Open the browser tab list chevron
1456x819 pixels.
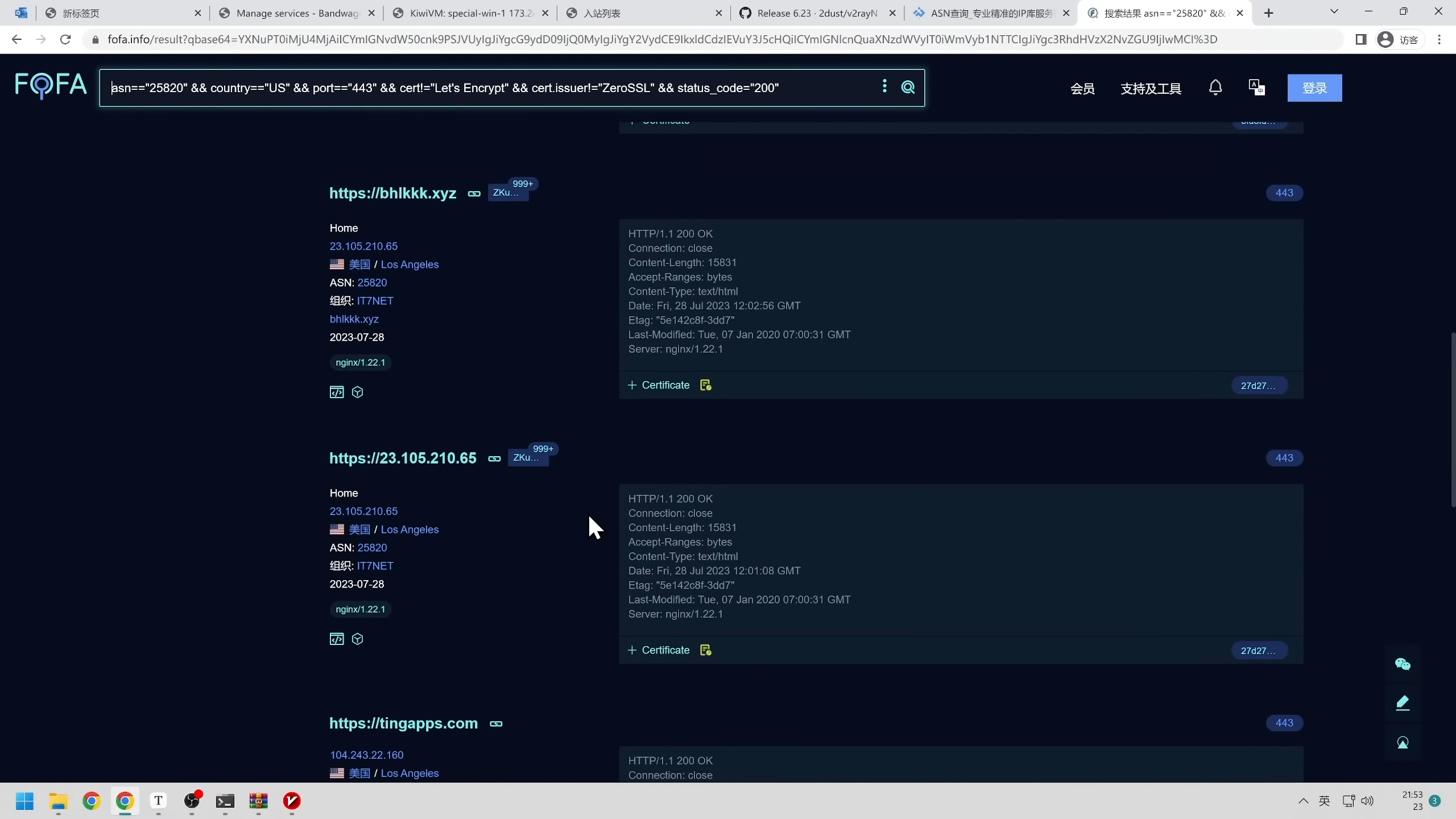point(1334,12)
